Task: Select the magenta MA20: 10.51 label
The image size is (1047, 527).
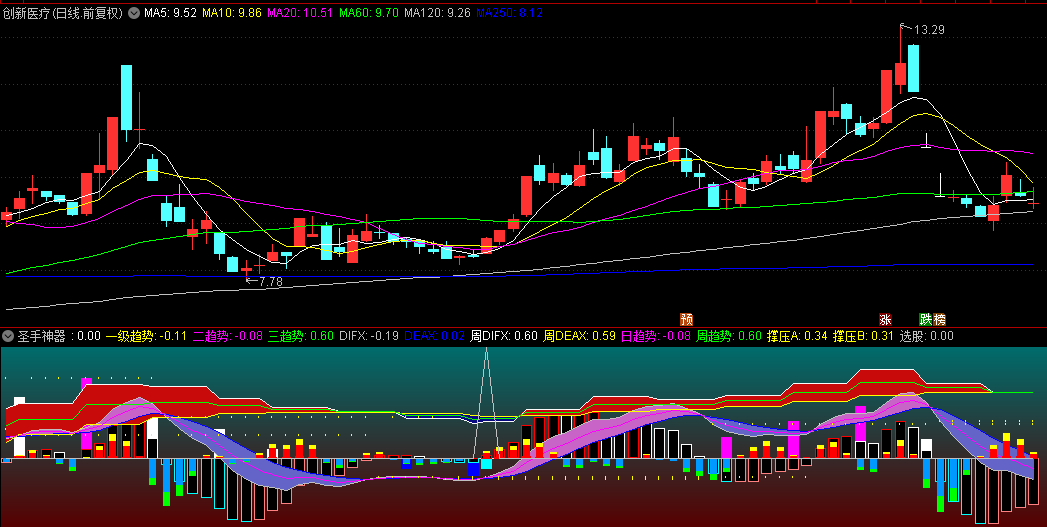Action: coord(300,13)
